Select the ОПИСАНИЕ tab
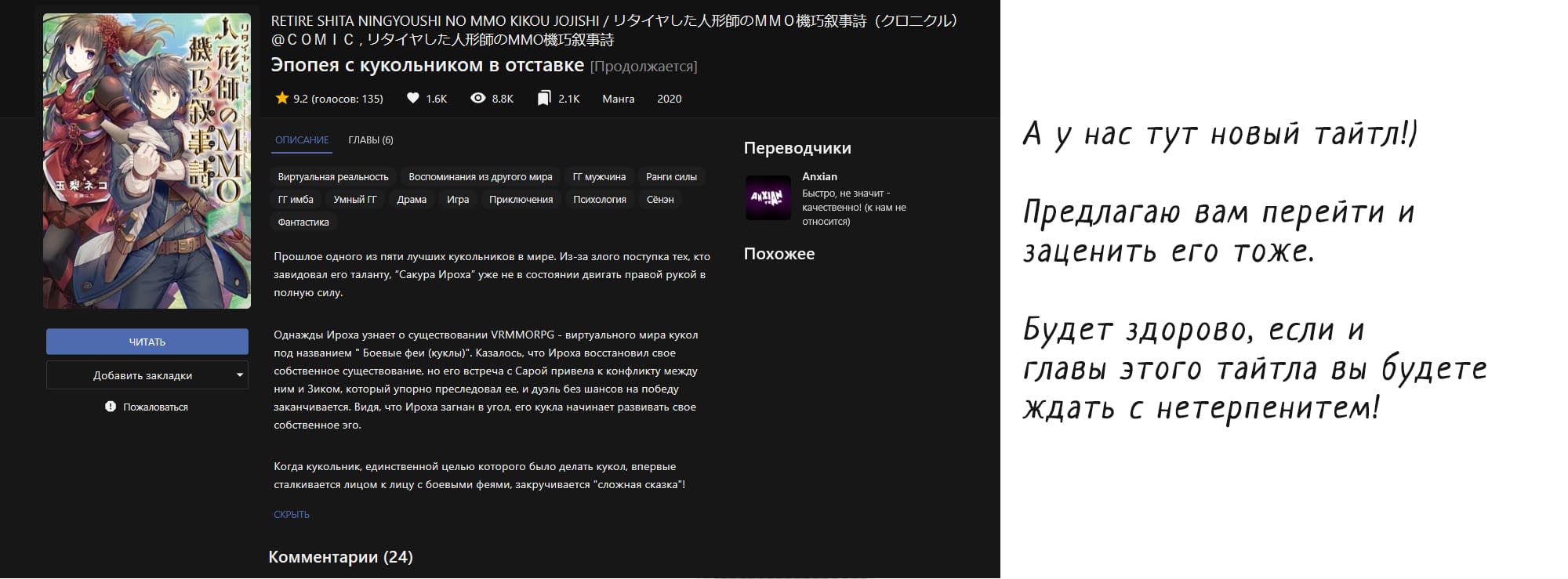This screenshot has height=579, width=1568. [x=302, y=139]
